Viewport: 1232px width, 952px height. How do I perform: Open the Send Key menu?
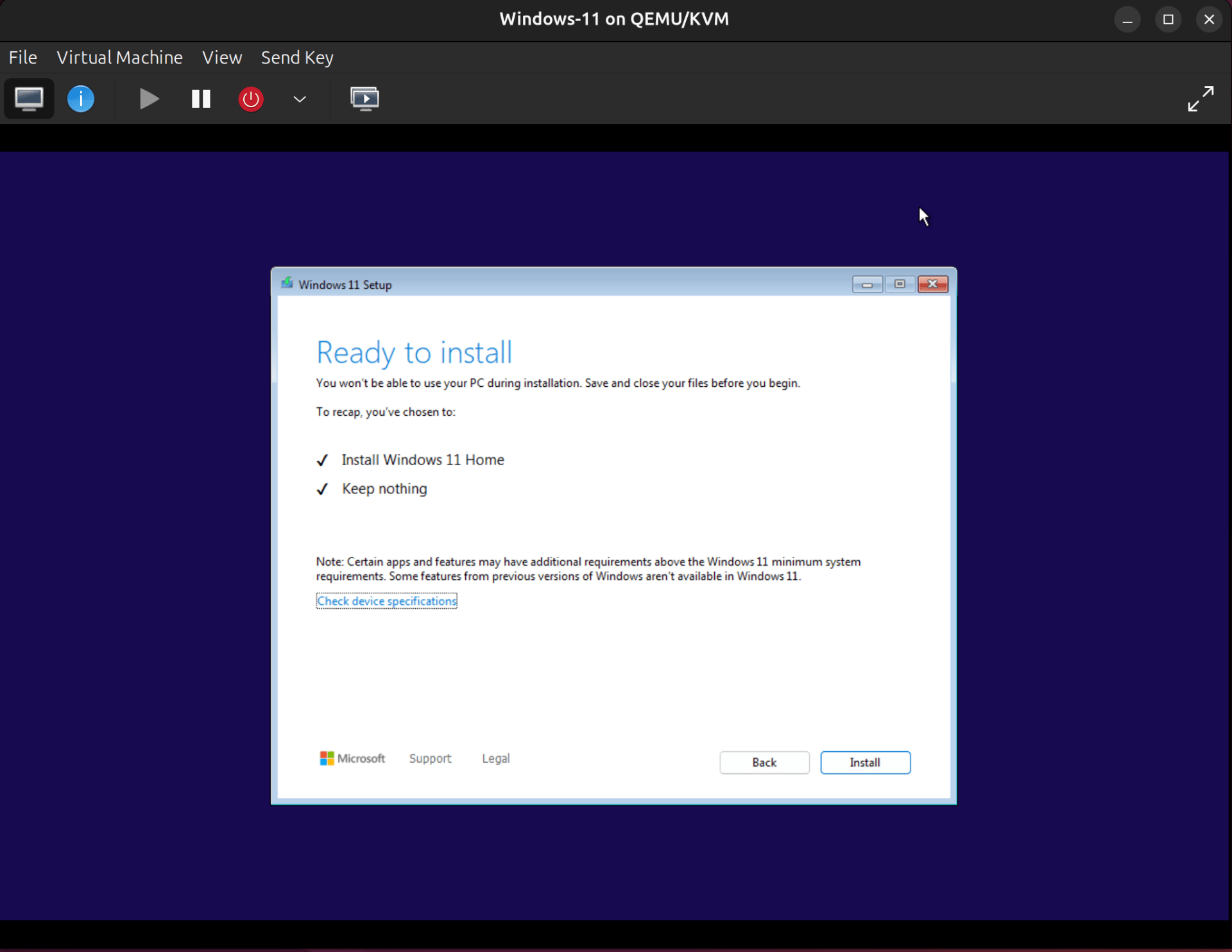296,57
